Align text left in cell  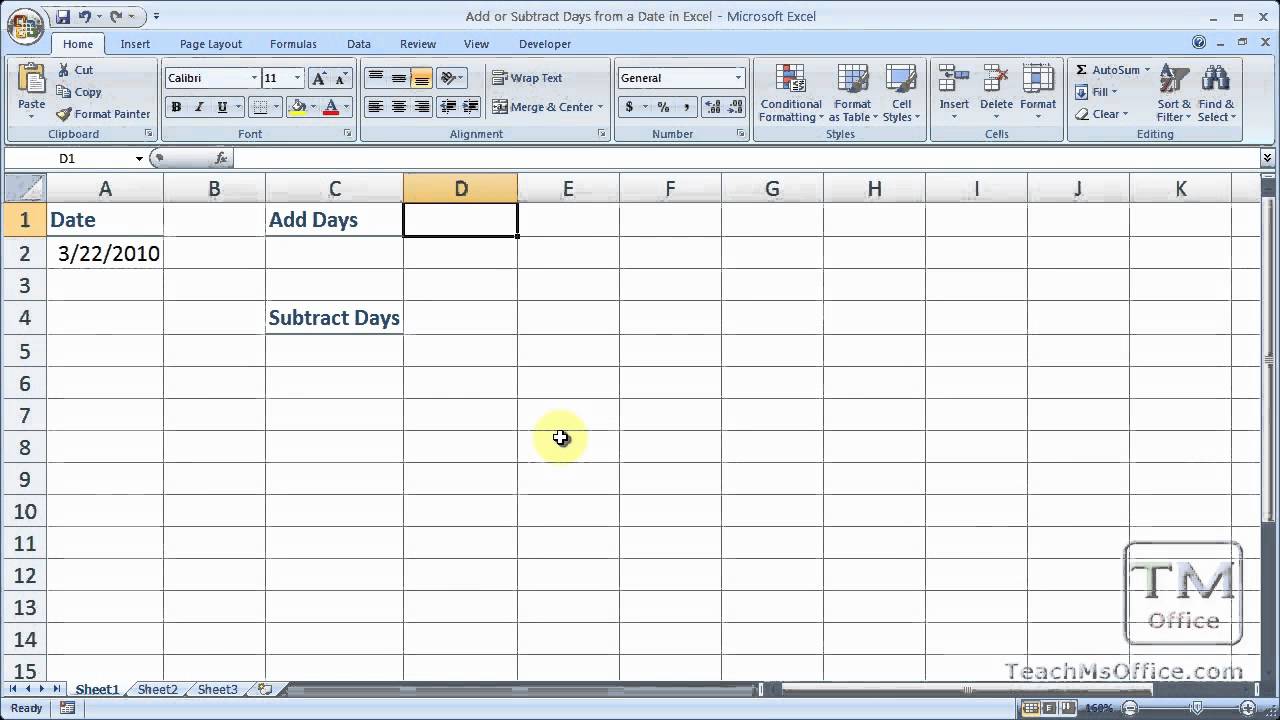[x=375, y=107]
